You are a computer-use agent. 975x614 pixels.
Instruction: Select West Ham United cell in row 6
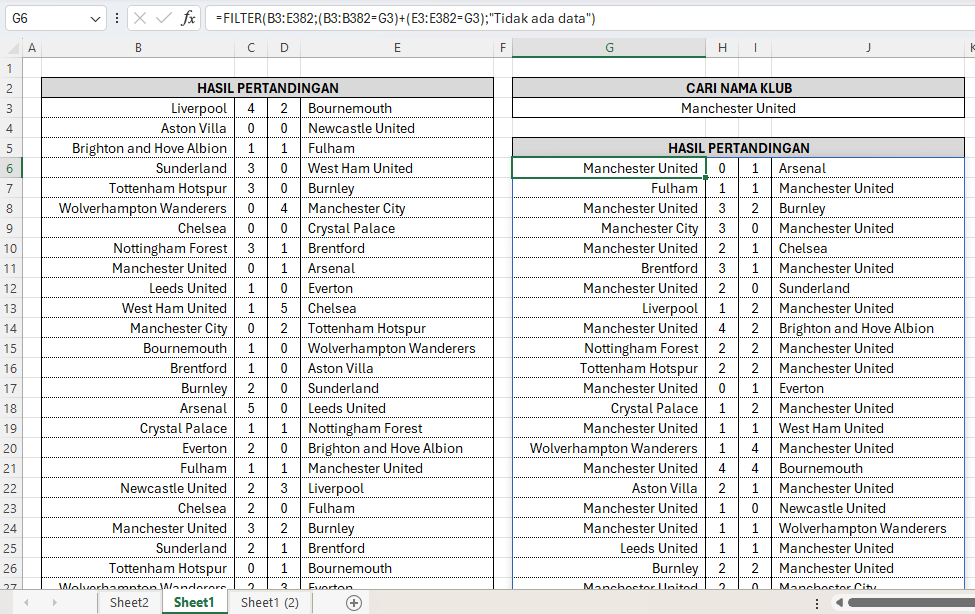pyautogui.click(x=397, y=169)
